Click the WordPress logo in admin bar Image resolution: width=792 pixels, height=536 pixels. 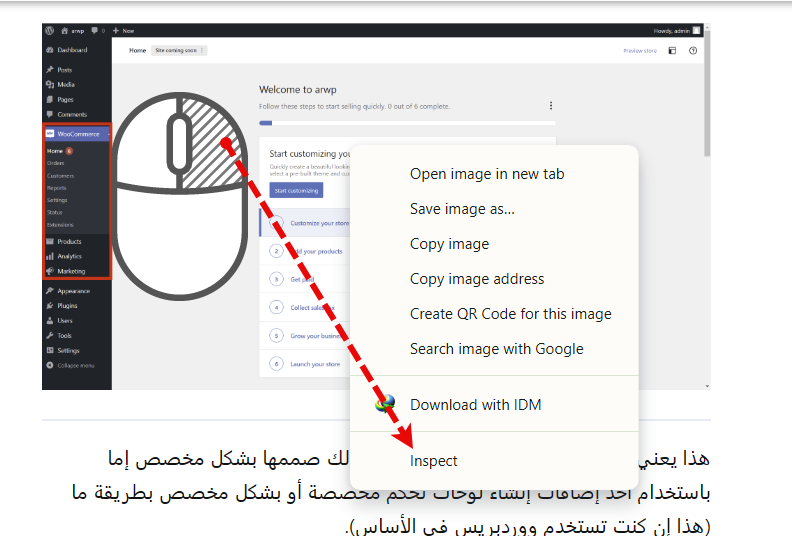tap(50, 30)
